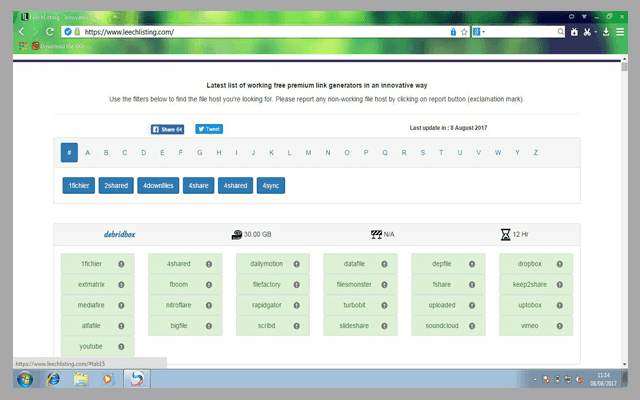The width and height of the screenshot is (640, 400).
Task: Open search engine selector dropdown
Action: 479,32
